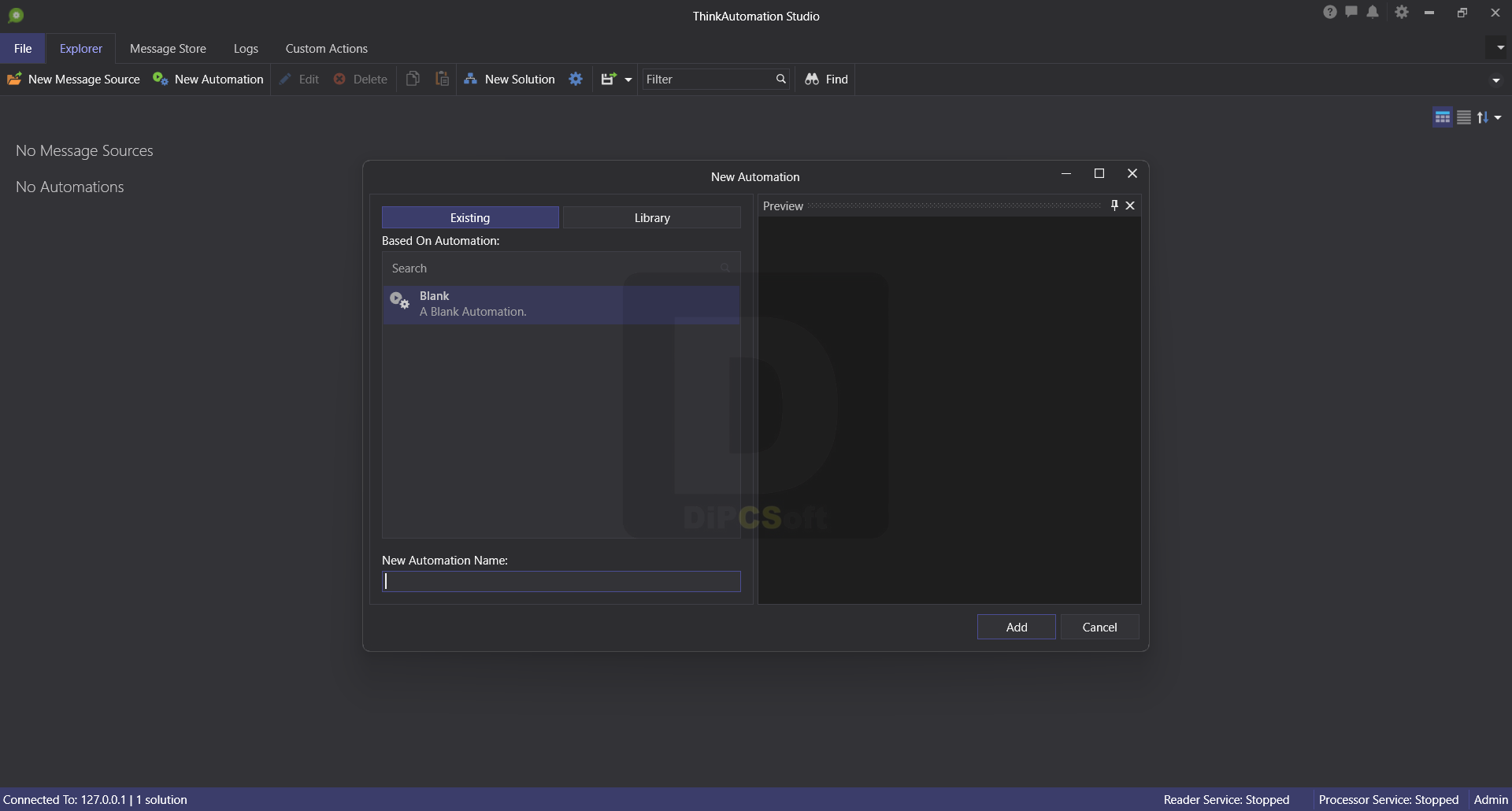Click 'Connected To: 127.0.0.1' status text
The width and height of the screenshot is (1512, 811).
tap(65, 800)
